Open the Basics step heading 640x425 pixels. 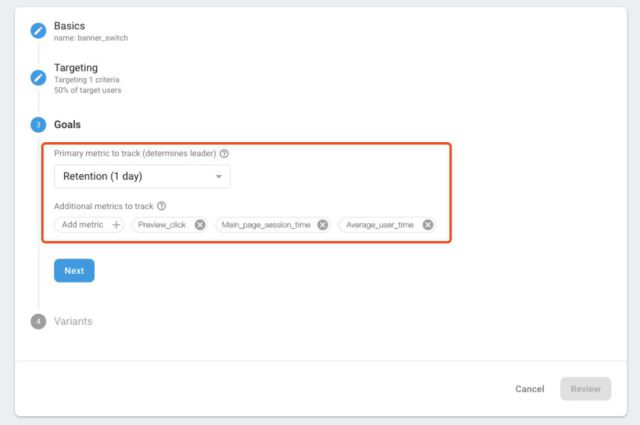(69, 25)
